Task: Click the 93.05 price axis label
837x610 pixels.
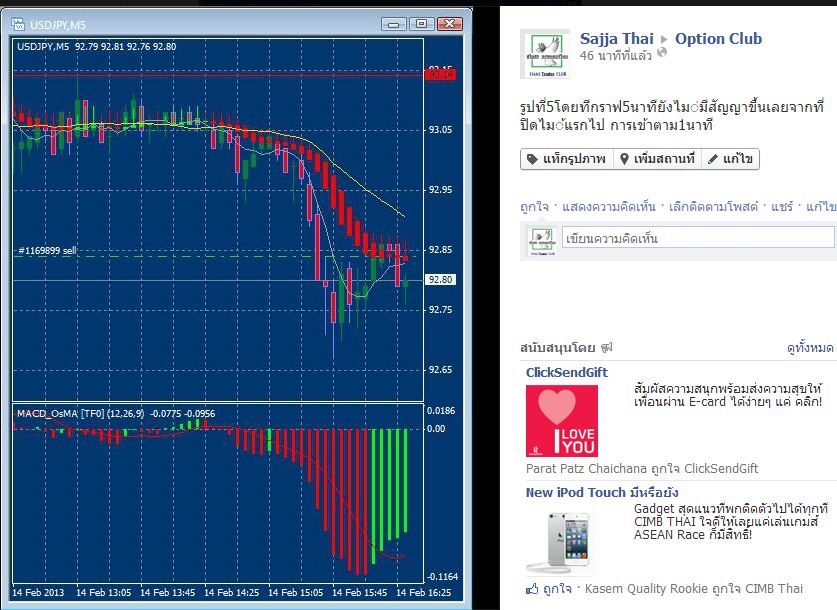Action: [440, 130]
